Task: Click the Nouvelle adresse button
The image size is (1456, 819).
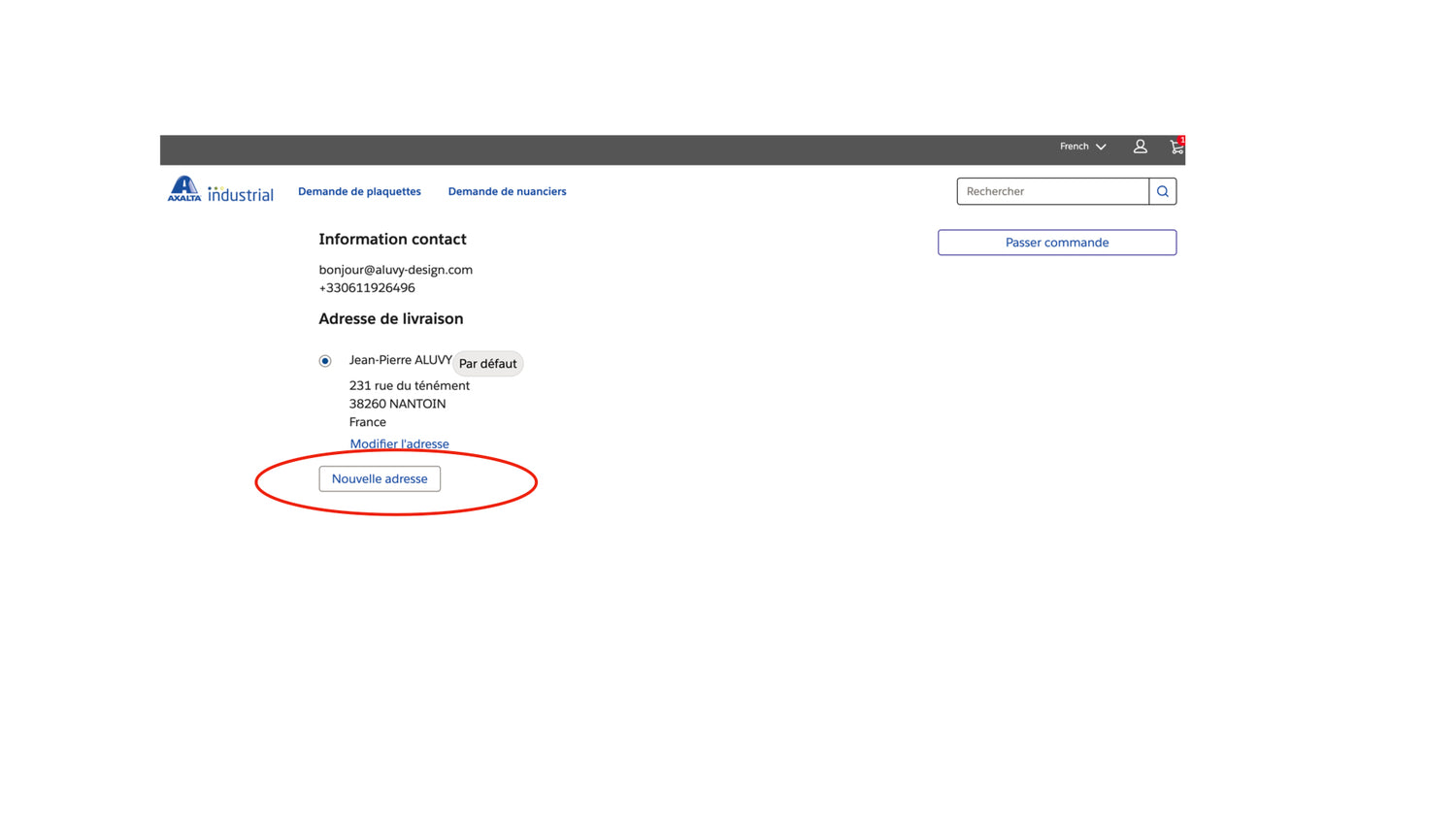Action: [x=380, y=478]
